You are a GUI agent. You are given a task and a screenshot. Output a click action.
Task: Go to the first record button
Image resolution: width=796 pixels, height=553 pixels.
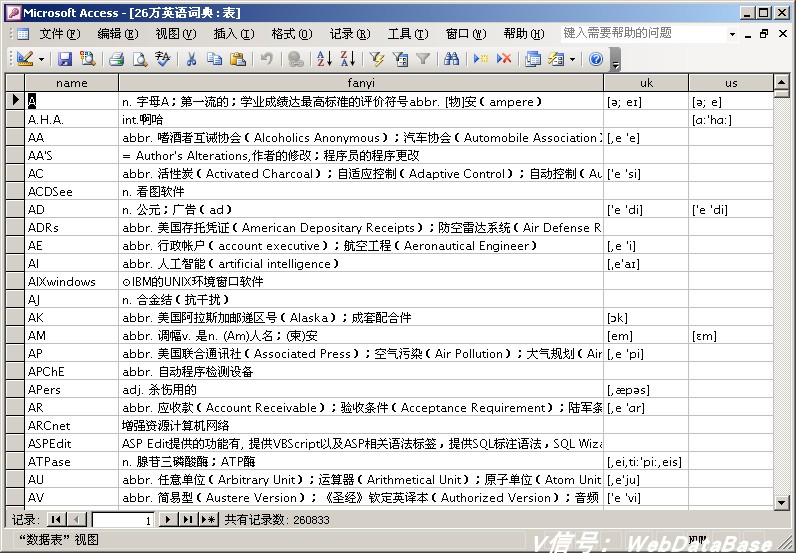tap(56, 519)
